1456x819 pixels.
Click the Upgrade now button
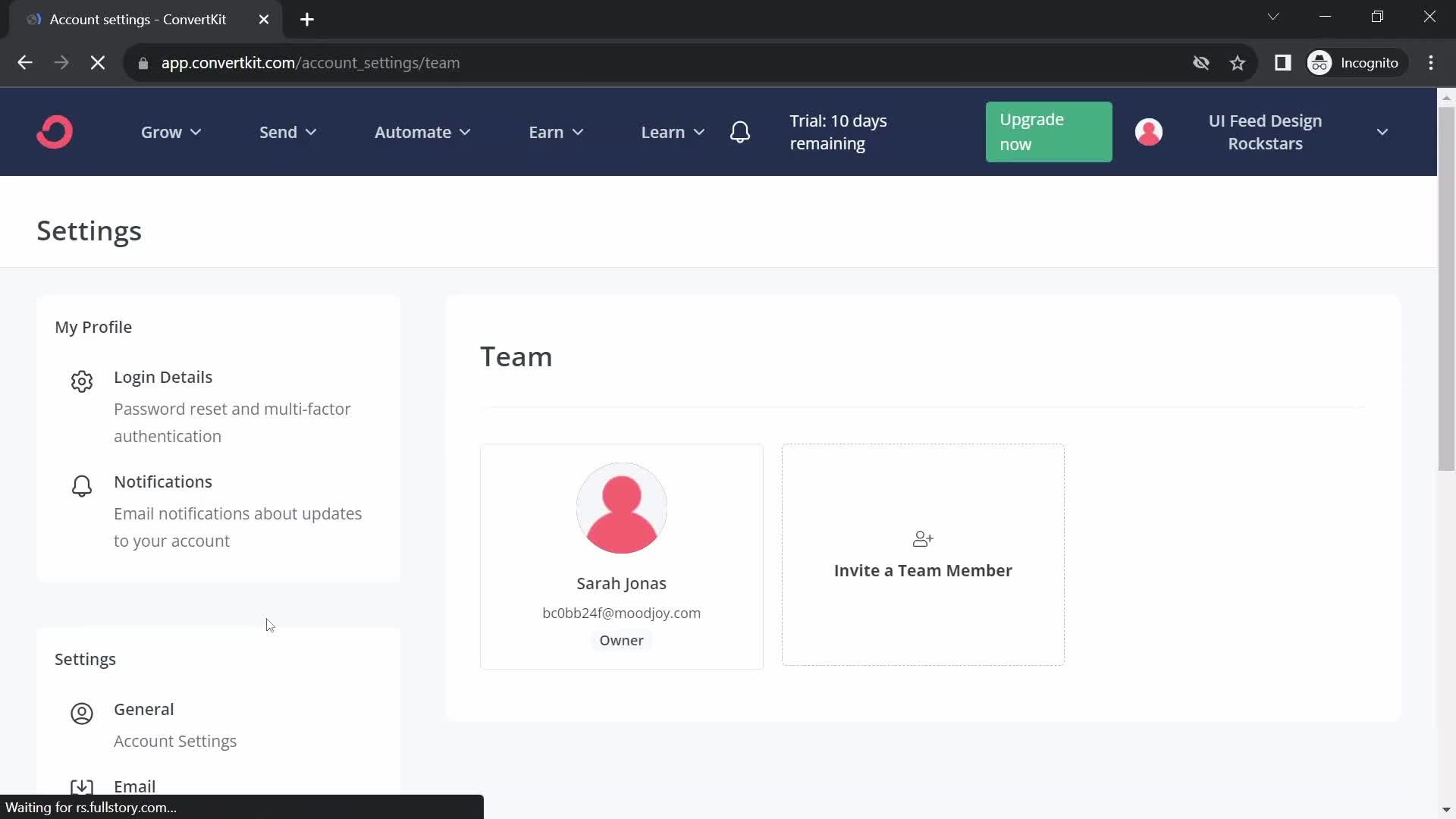pos(1048,131)
